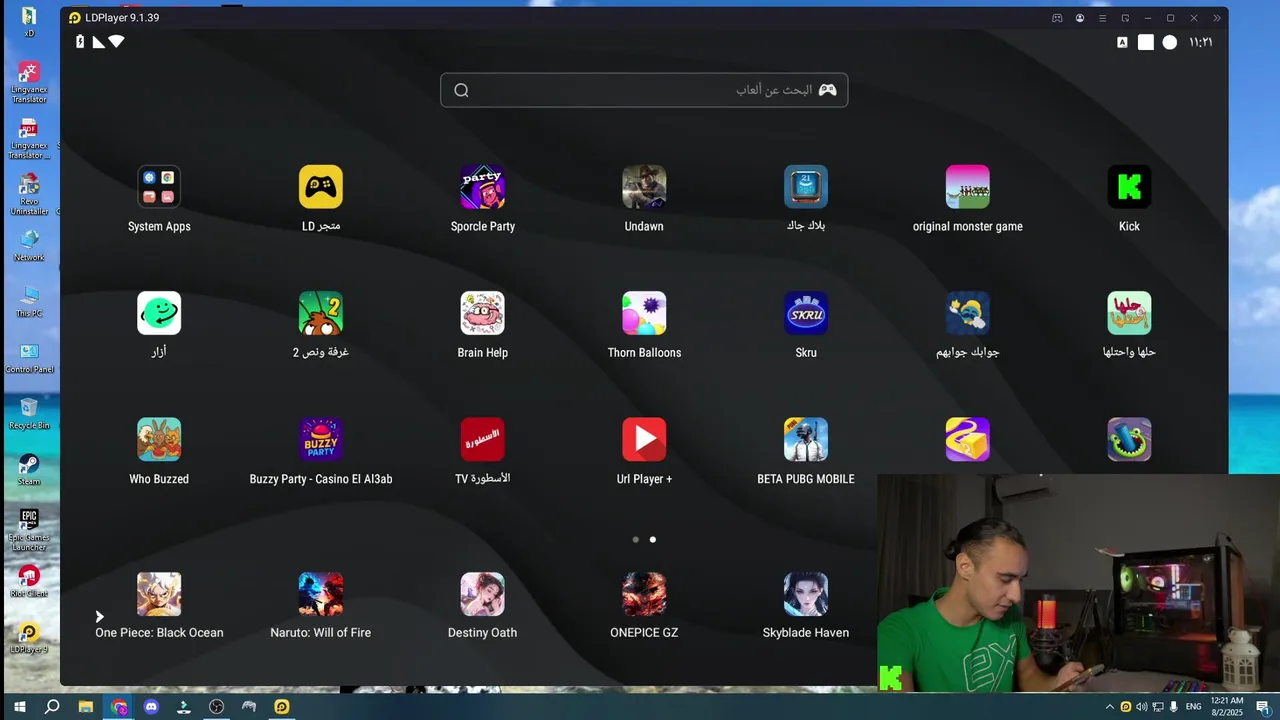Launch the green worm game icon
1280x720 pixels.
point(1129,439)
